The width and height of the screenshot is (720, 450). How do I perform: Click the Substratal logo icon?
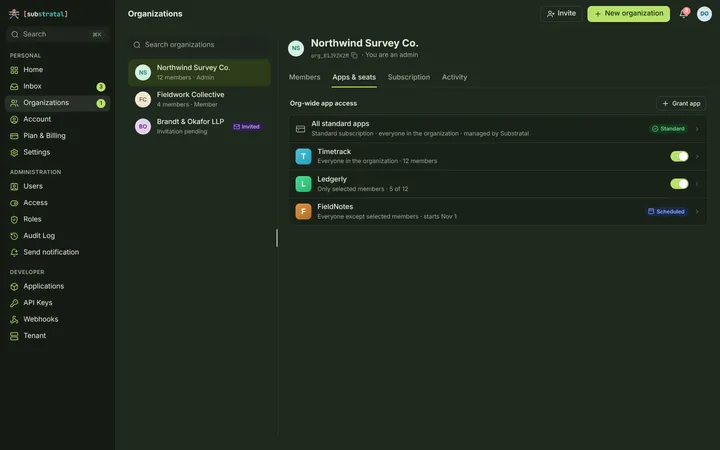click(x=14, y=14)
